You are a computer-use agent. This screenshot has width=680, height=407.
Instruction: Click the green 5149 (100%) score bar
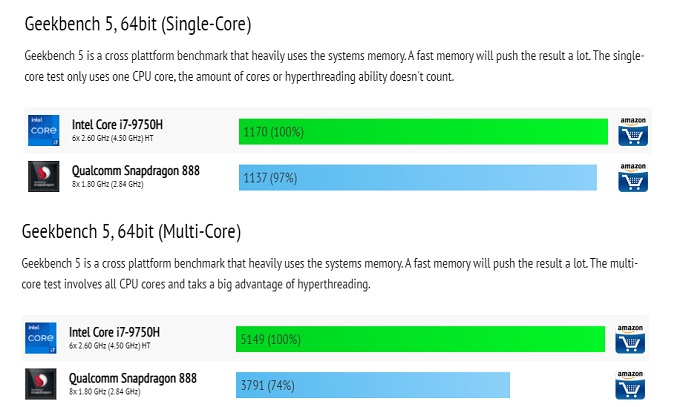420,339
